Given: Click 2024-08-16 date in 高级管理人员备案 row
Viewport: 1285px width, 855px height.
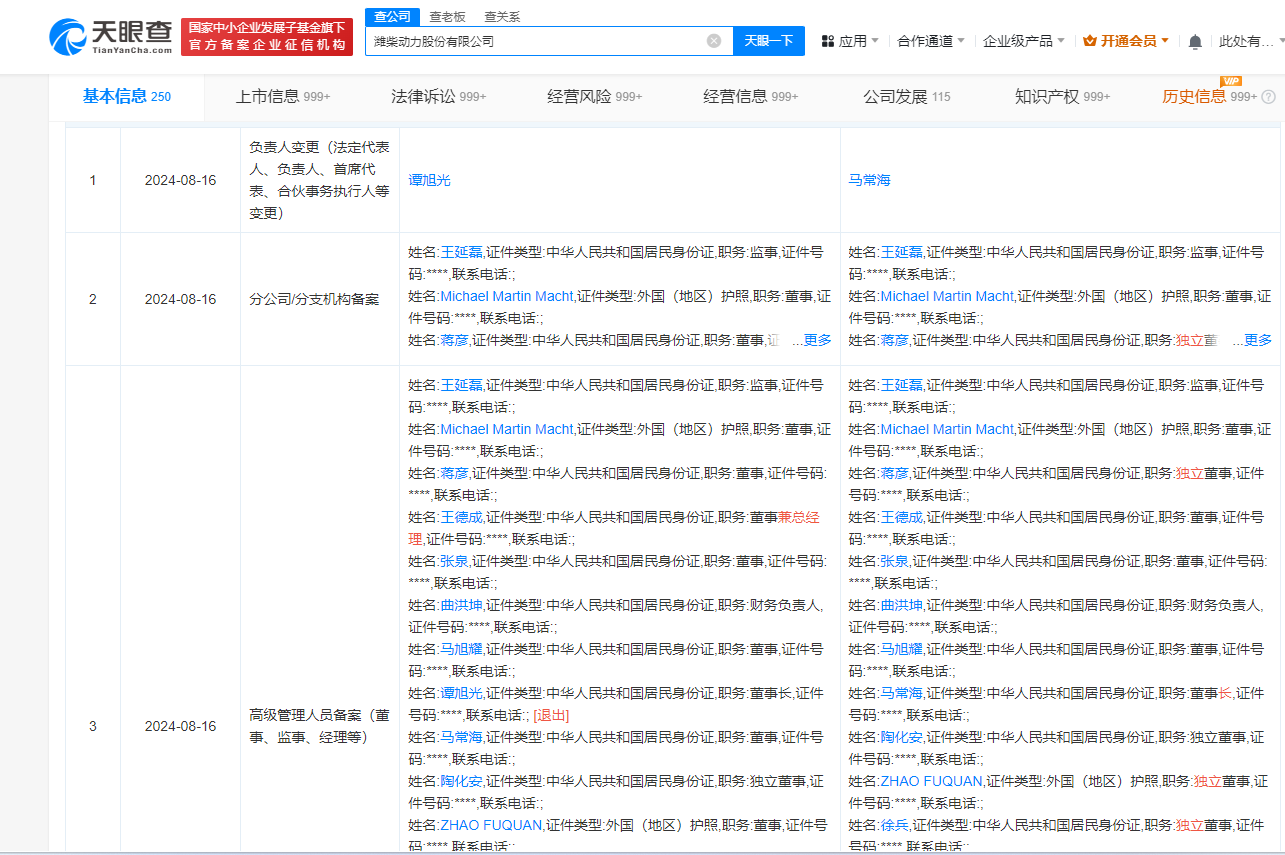Looking at the screenshot, I should tap(180, 726).
